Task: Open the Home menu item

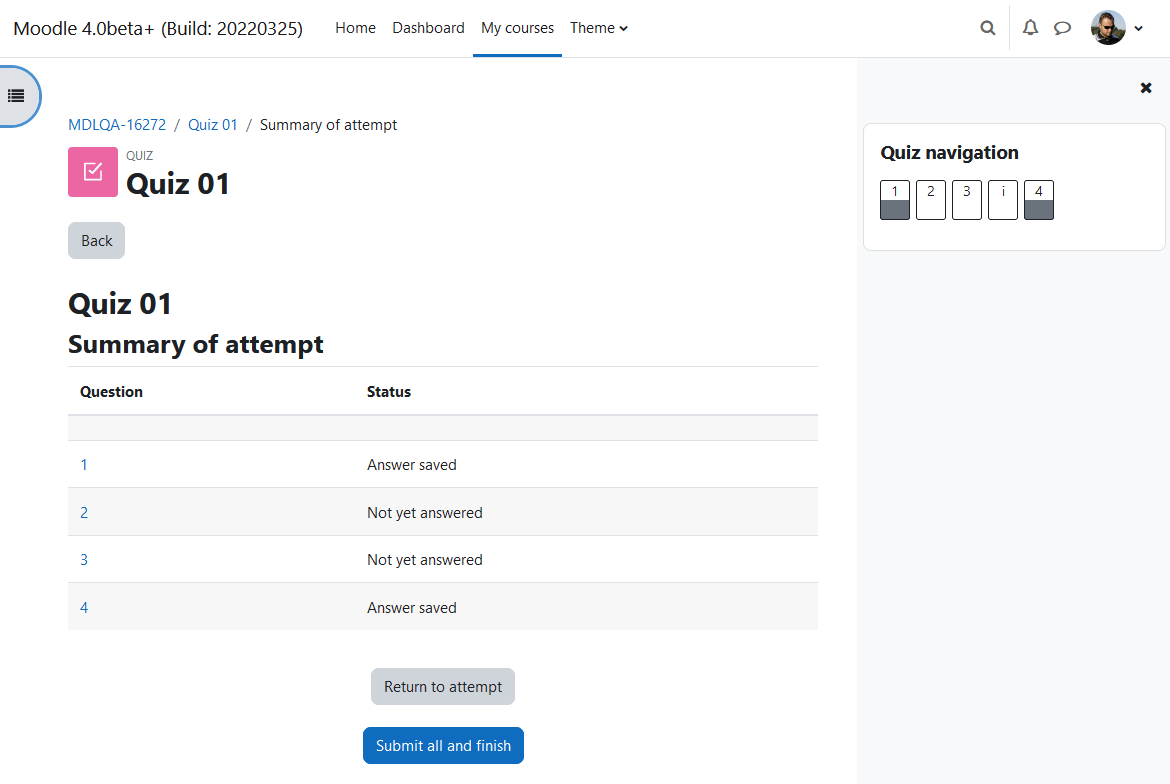Action: pos(355,28)
